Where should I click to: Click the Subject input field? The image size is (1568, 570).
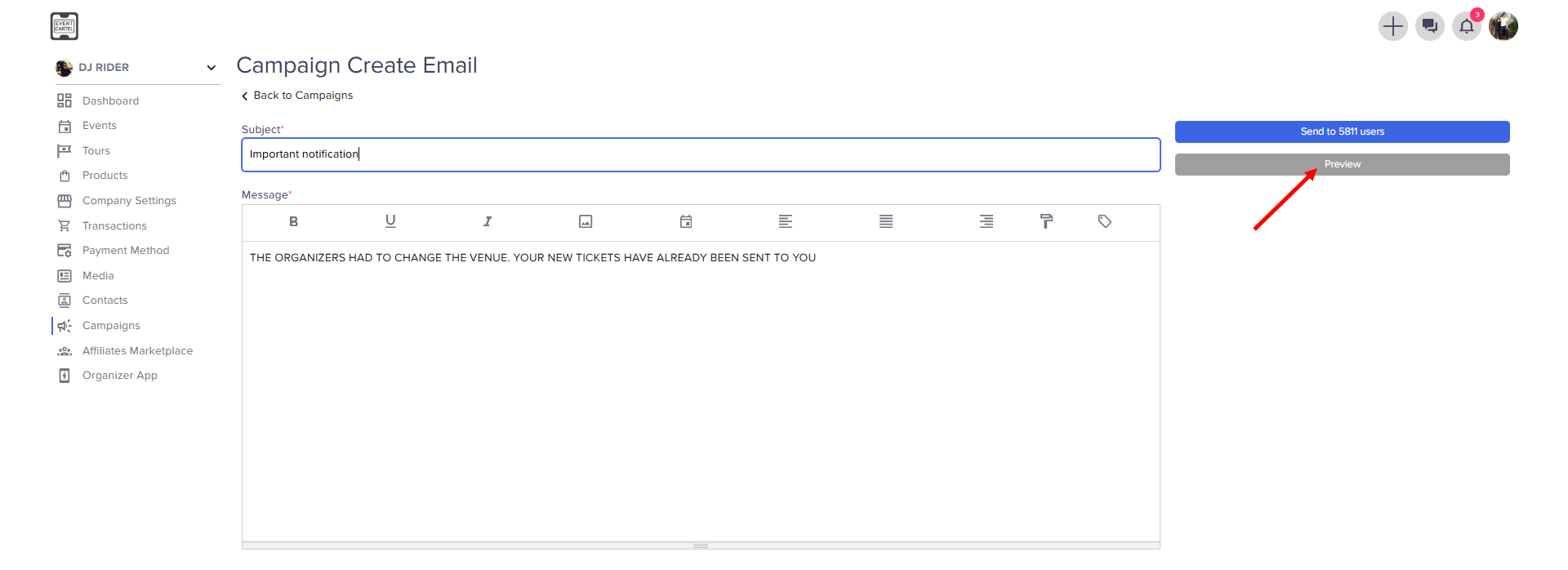point(701,154)
